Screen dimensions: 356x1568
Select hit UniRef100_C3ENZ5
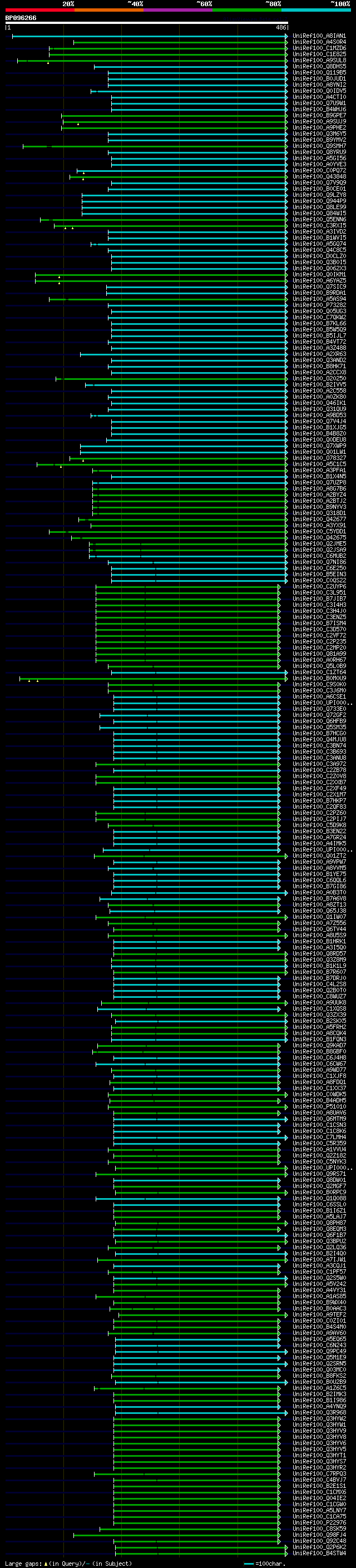(319, 617)
